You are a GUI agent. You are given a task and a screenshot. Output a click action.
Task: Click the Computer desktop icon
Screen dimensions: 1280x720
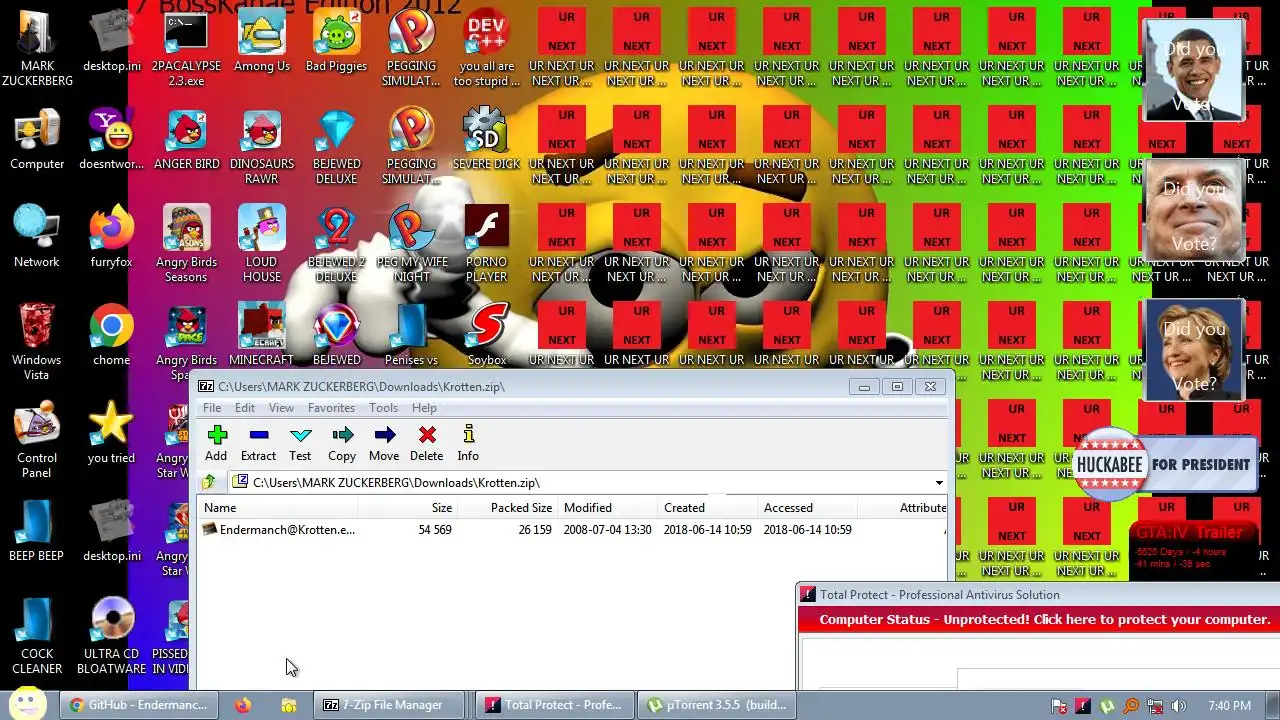pos(37,140)
